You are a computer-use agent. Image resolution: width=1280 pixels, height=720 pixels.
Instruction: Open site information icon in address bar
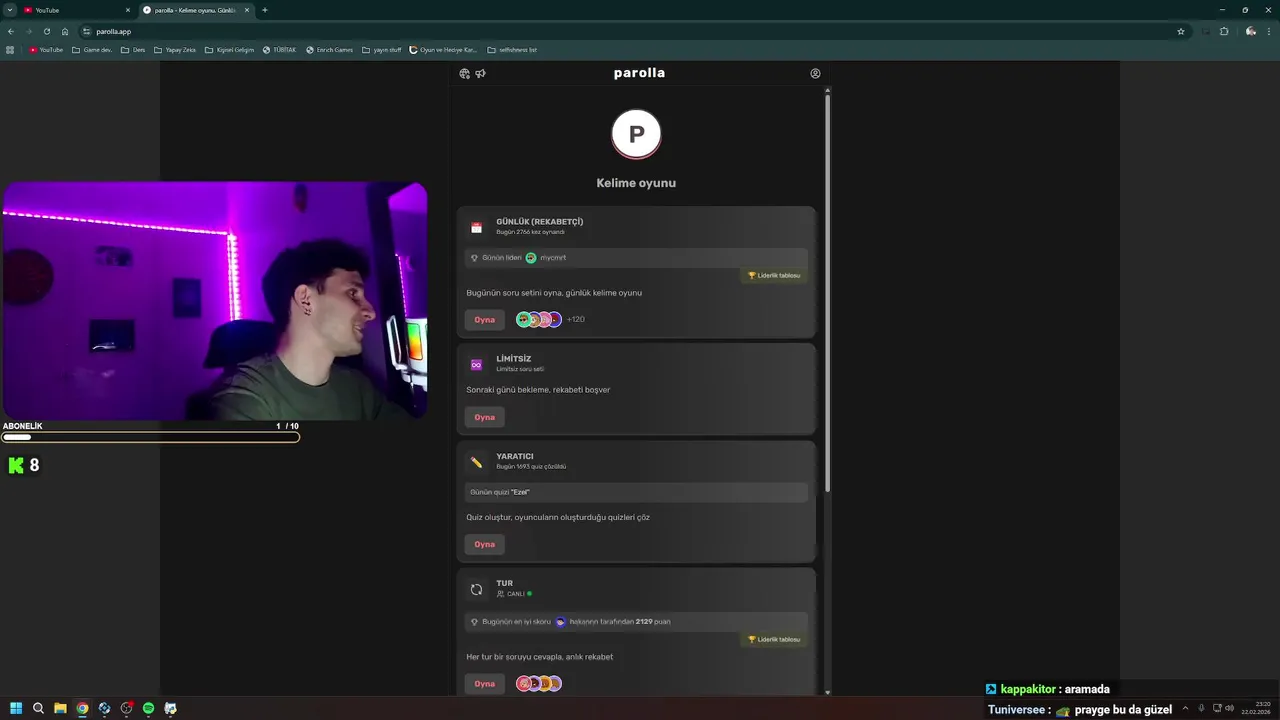(x=87, y=31)
